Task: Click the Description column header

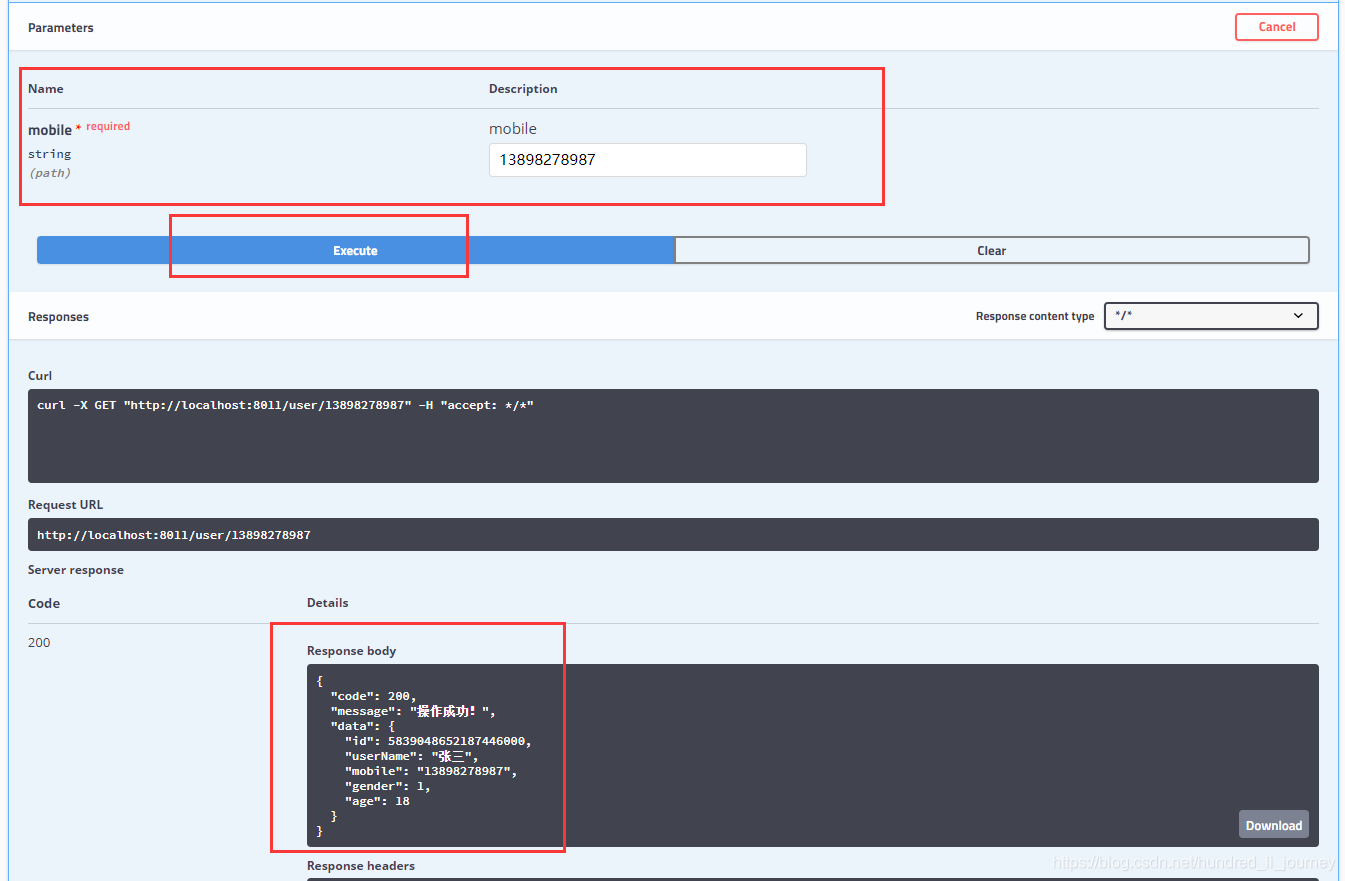Action: click(523, 88)
